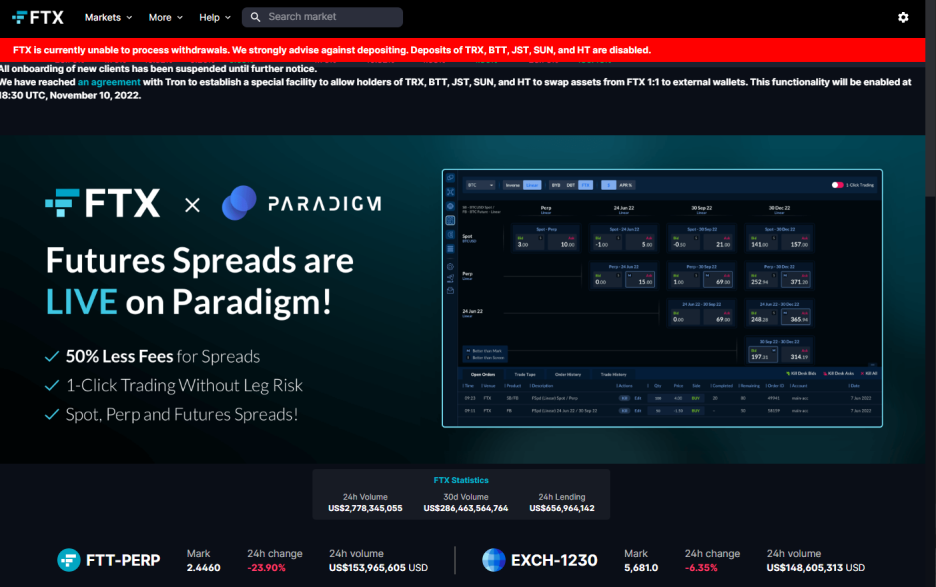This screenshot has width=936, height=587.
Task: Click the magnifier icon in the search box
Action: pos(255,17)
